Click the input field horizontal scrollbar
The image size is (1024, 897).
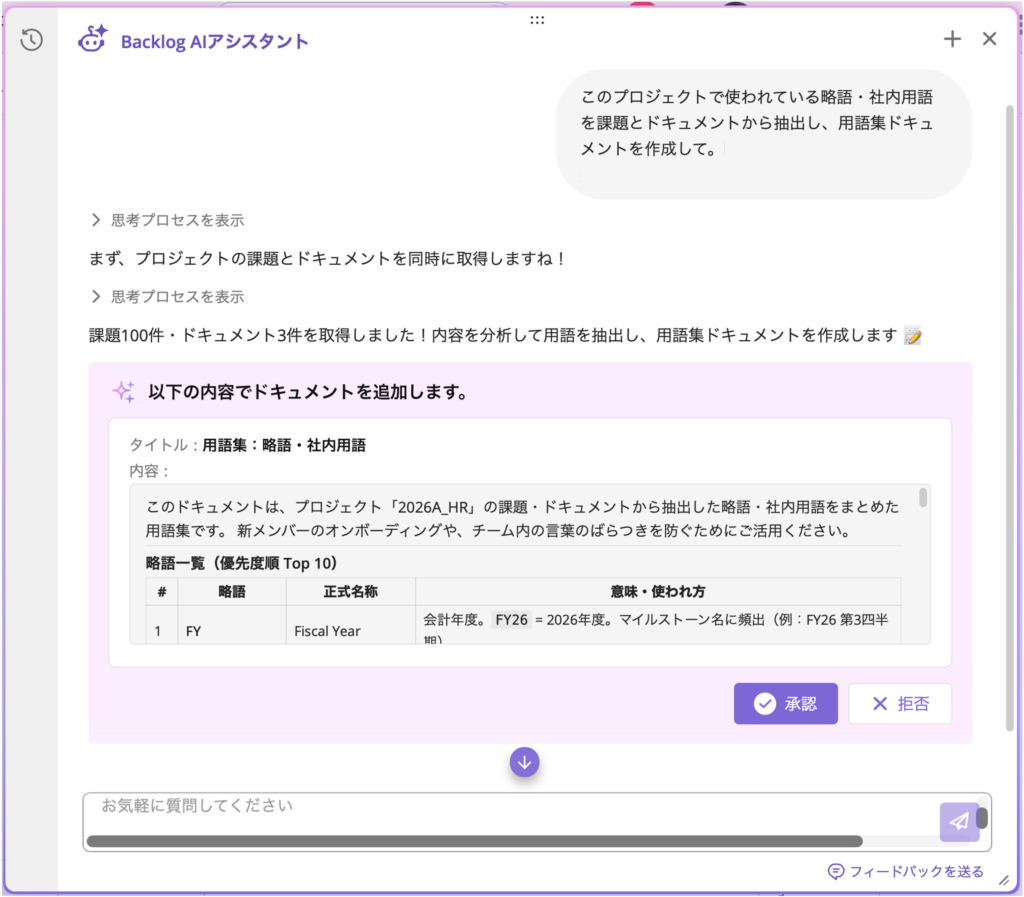coord(475,841)
